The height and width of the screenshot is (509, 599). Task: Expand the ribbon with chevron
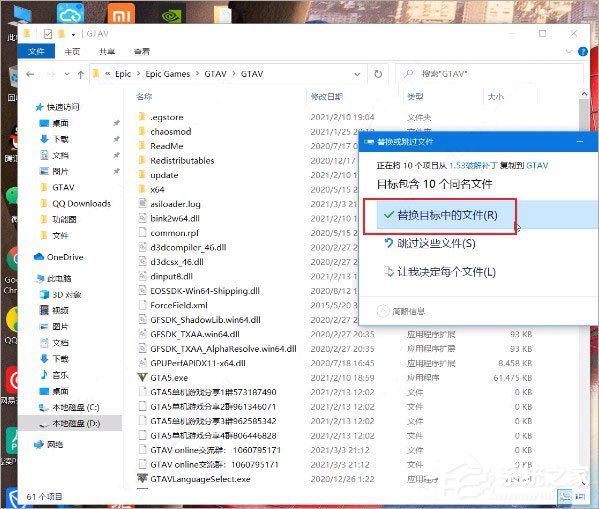pos(569,51)
